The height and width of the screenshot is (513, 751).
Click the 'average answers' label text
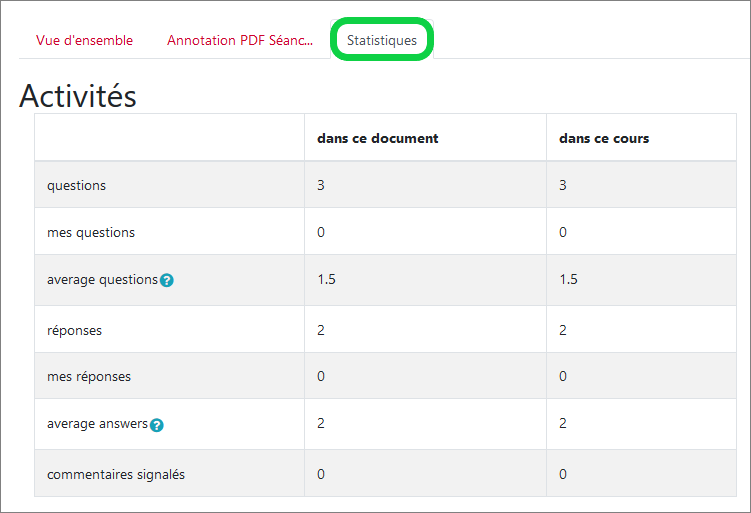tap(97, 424)
